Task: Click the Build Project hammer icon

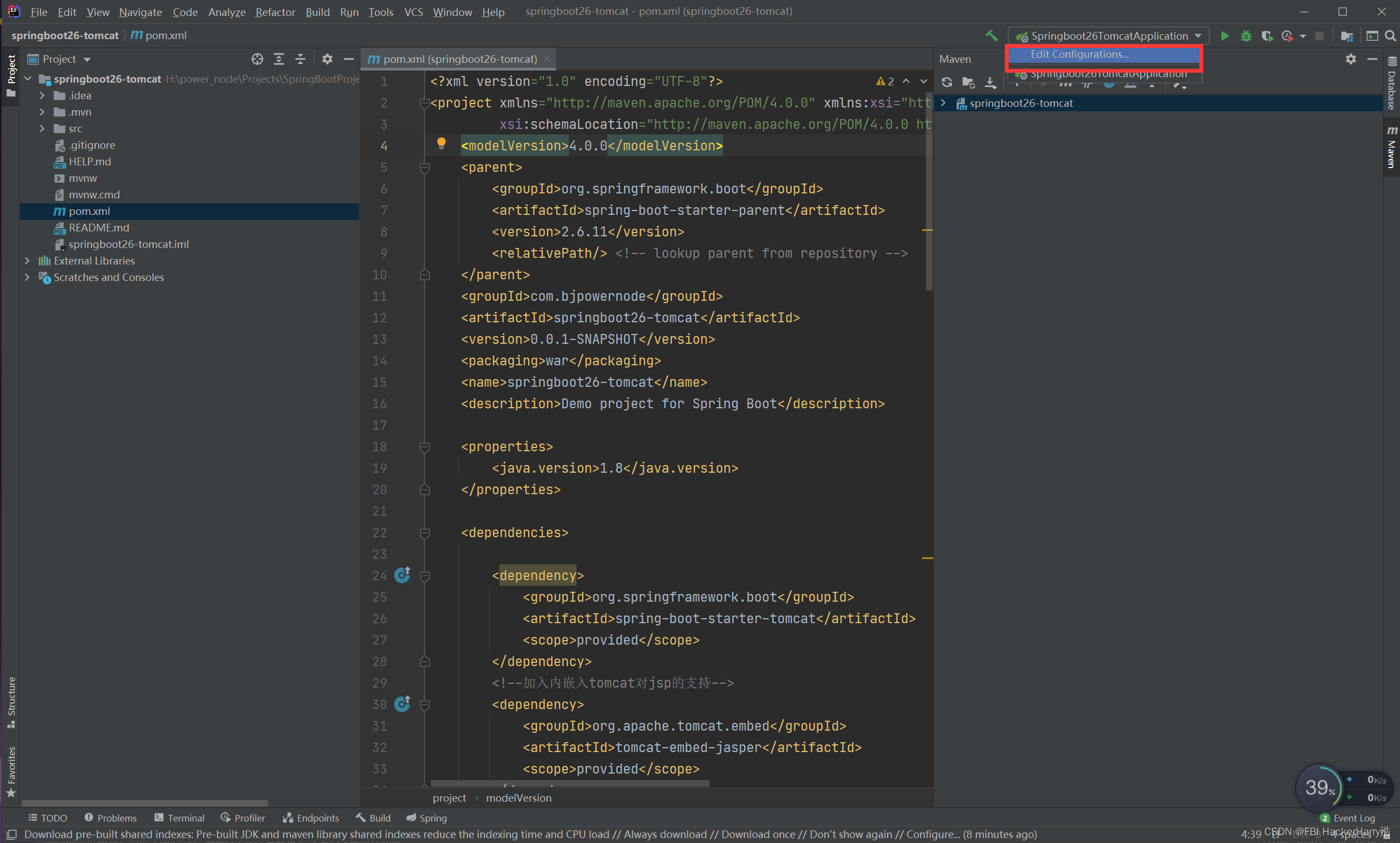Action: (x=992, y=36)
